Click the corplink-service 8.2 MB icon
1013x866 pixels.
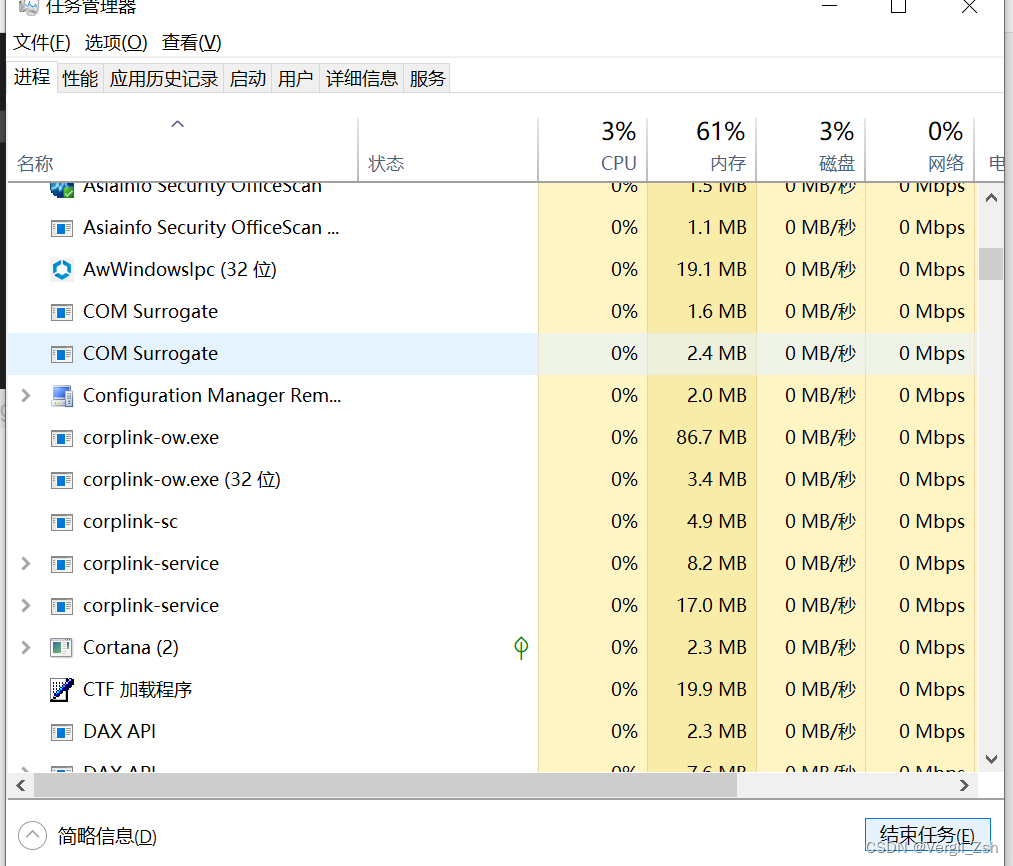tap(61, 564)
